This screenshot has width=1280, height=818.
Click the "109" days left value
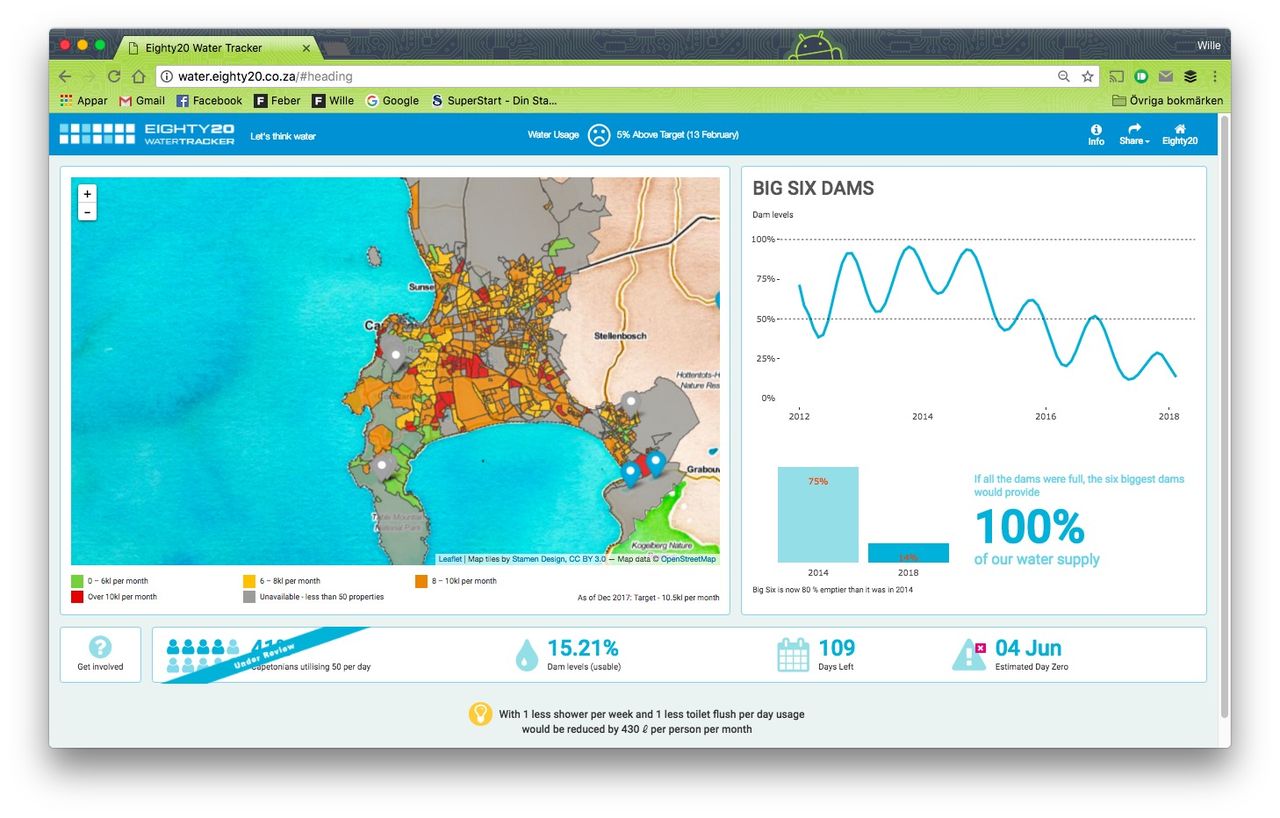[837, 648]
